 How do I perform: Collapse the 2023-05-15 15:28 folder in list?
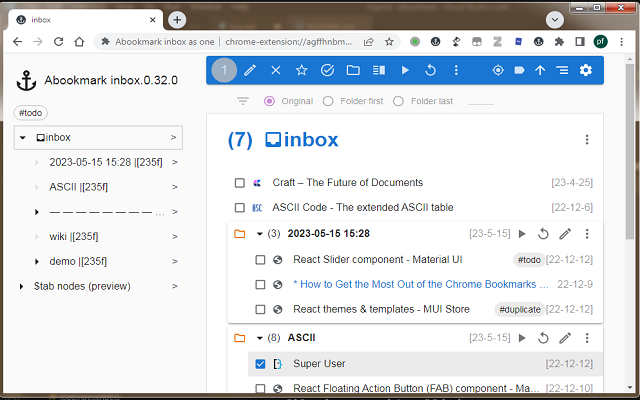pos(259,234)
